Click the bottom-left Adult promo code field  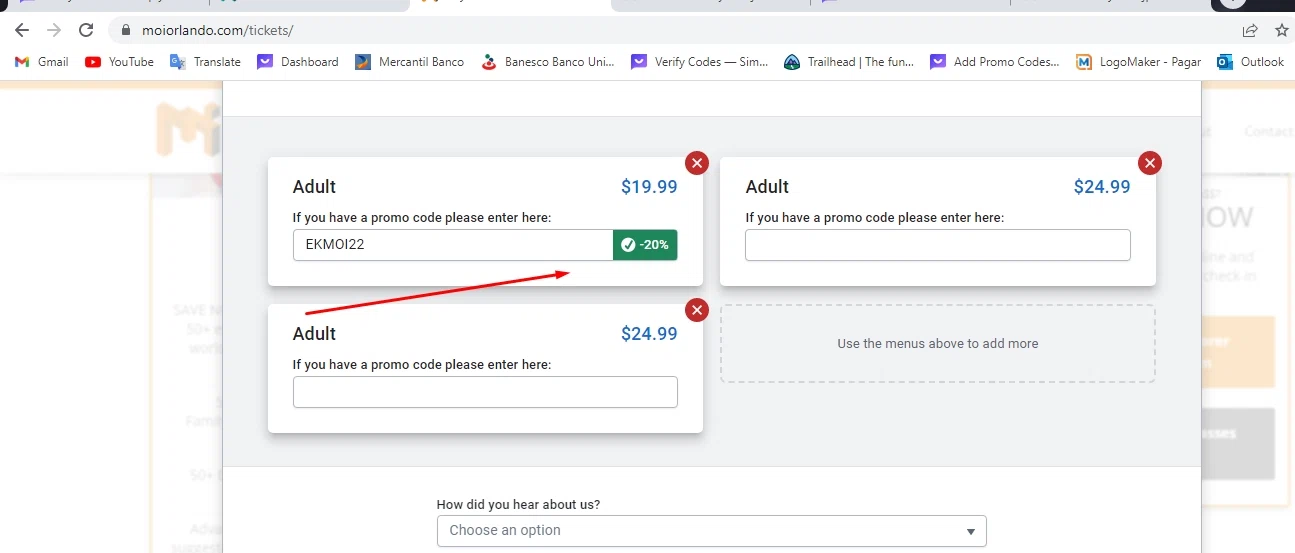[x=485, y=392]
